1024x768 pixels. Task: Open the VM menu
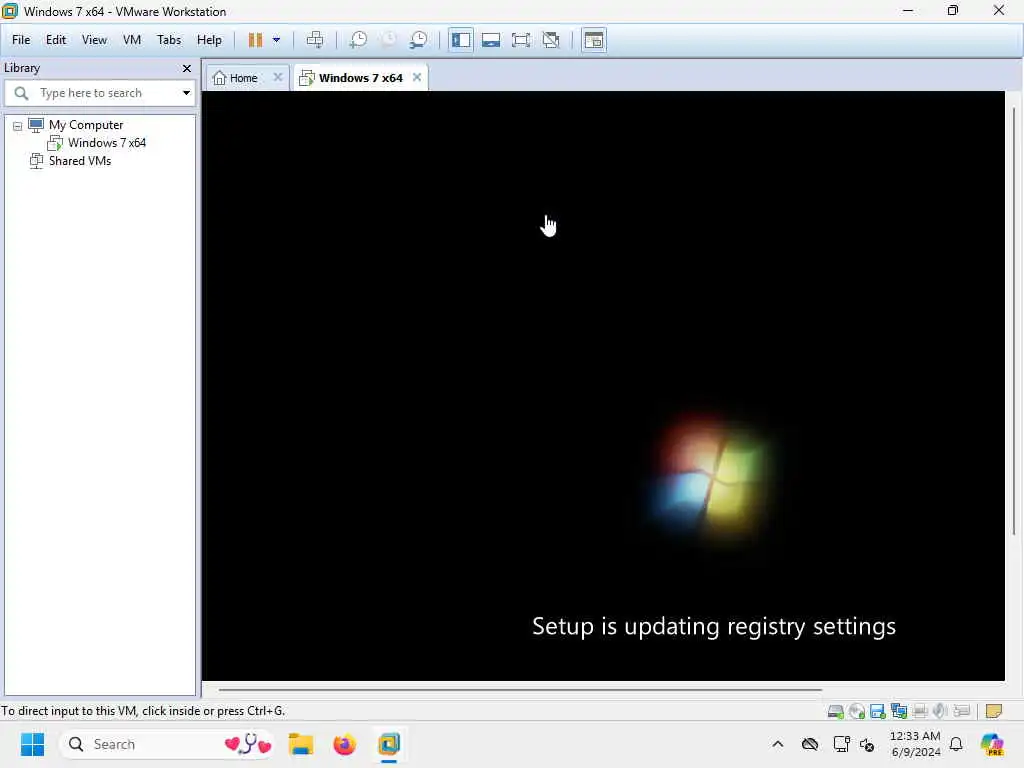pos(132,40)
